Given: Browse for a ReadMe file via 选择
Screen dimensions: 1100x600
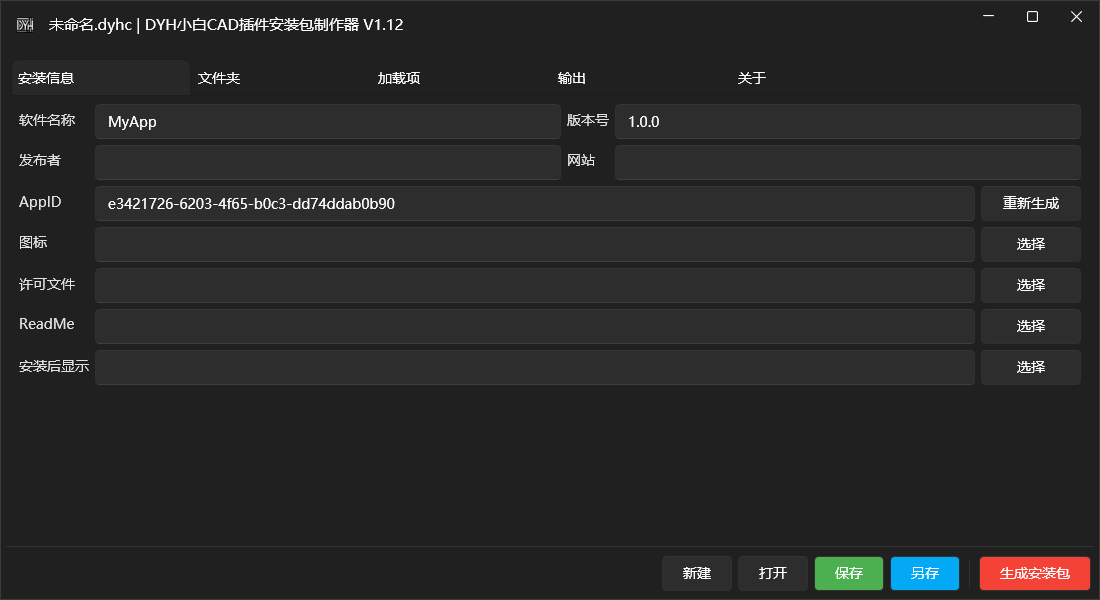Looking at the screenshot, I should 1030,327.
